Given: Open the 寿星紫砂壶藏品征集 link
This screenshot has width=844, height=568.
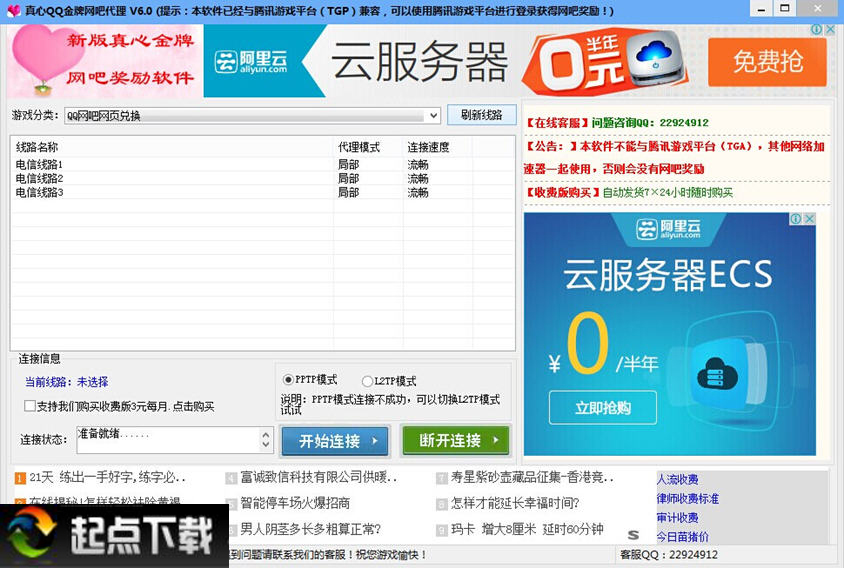Looking at the screenshot, I should click(532, 478).
